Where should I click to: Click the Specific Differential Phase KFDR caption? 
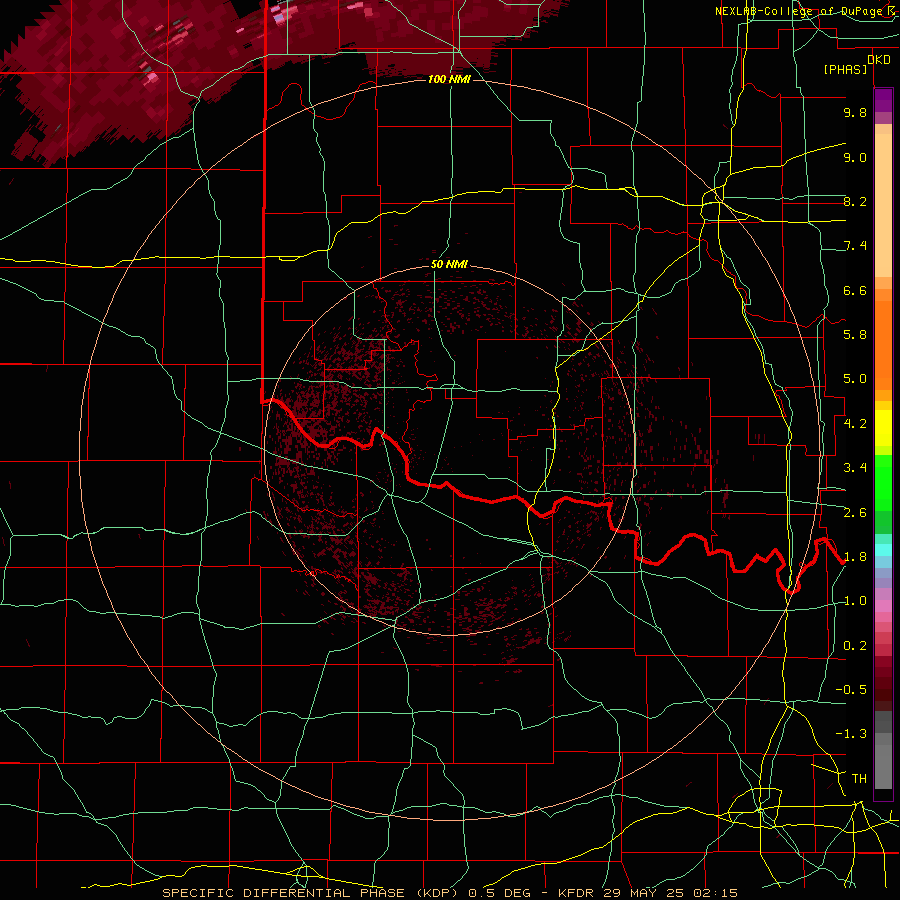point(450,893)
